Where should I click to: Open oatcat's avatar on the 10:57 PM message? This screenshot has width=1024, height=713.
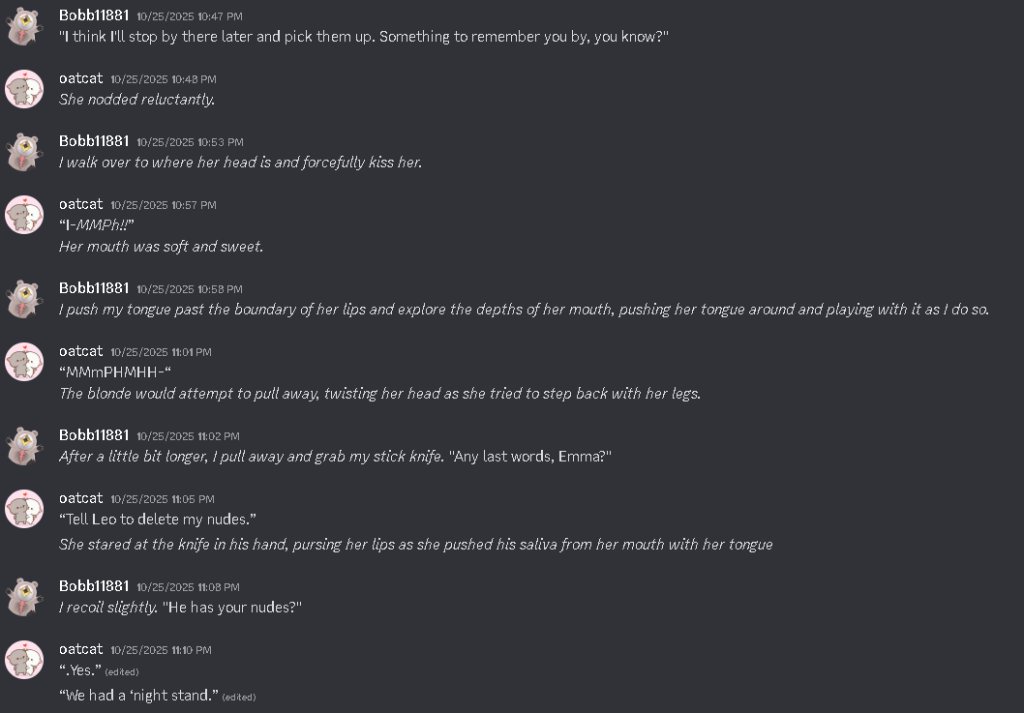pos(24,215)
